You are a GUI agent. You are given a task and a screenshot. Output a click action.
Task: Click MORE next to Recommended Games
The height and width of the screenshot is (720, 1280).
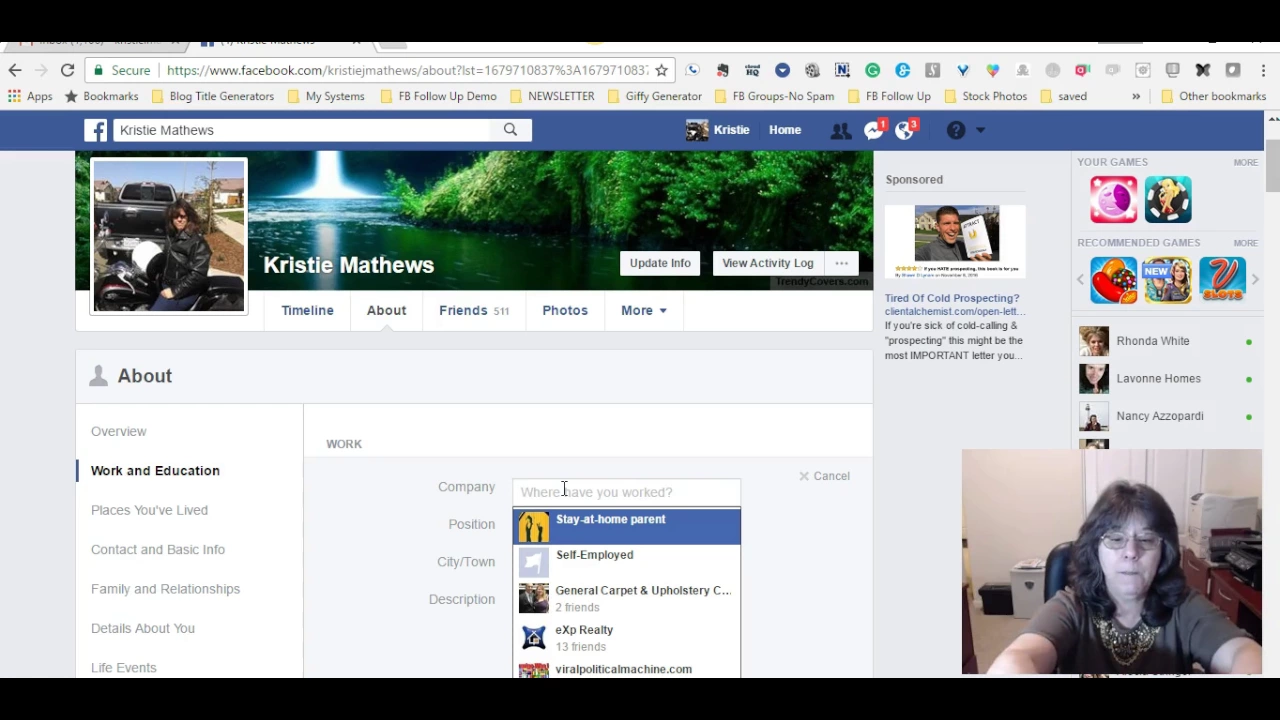tap(1245, 243)
